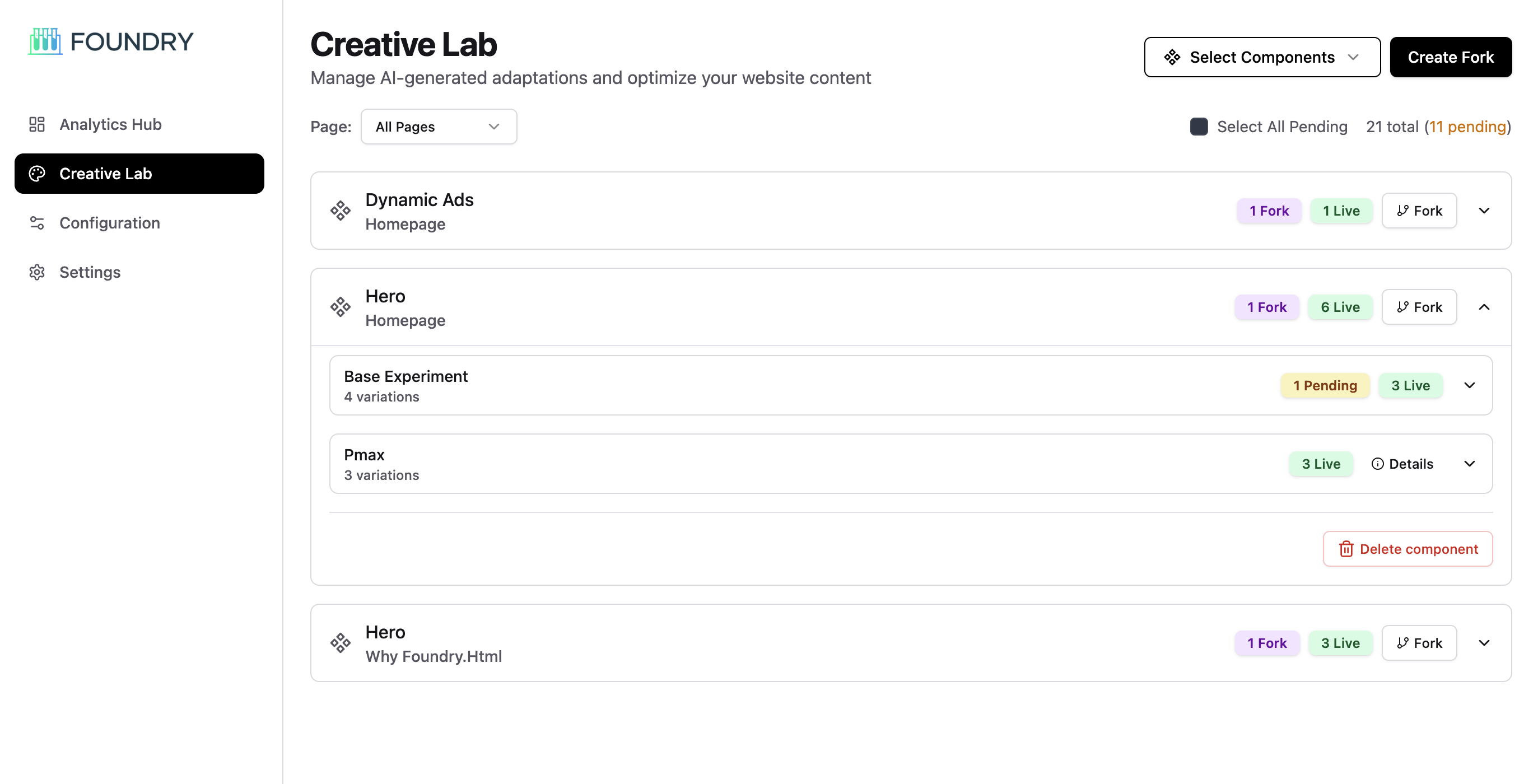Image resolution: width=1538 pixels, height=784 pixels.
Task: Click the Dynamic Ads component icon
Action: click(x=341, y=211)
